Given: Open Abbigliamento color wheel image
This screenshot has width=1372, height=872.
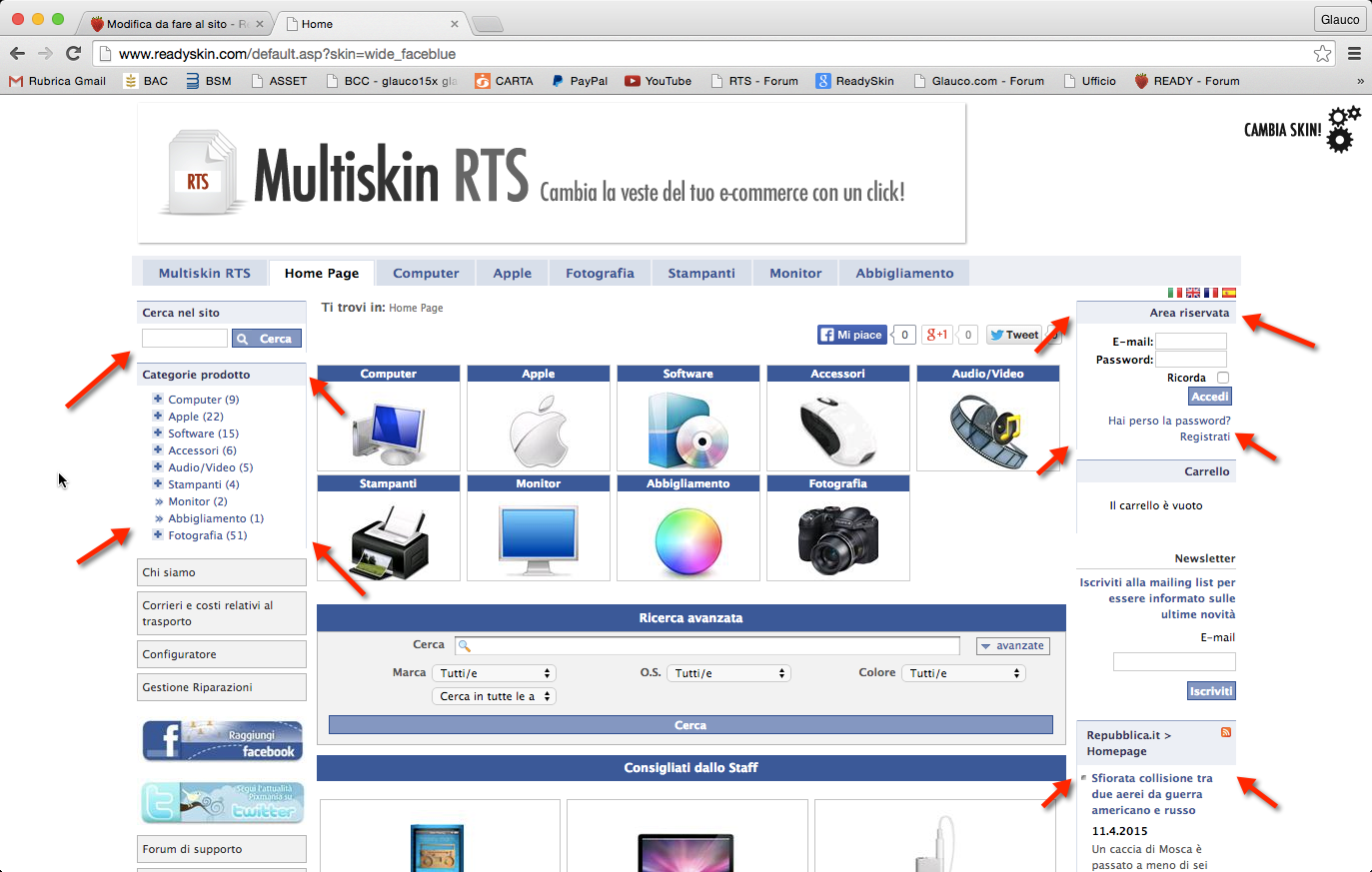Looking at the screenshot, I should pyautogui.click(x=688, y=536).
